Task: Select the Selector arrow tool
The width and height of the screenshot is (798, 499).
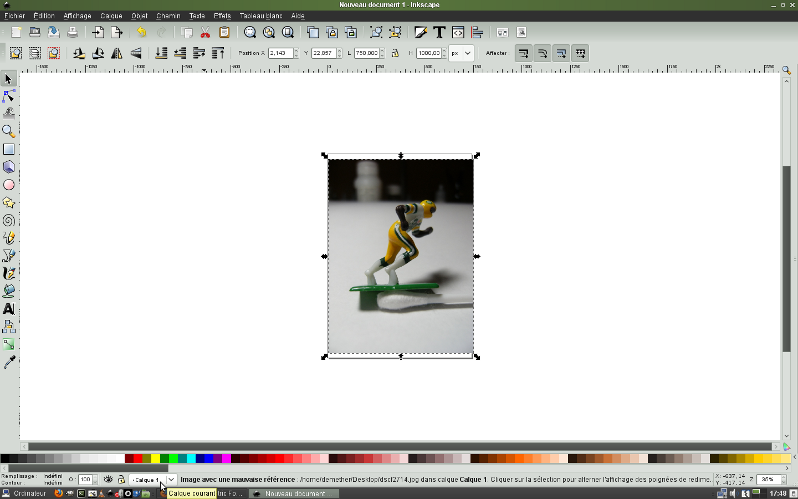Action: pyautogui.click(x=9, y=79)
